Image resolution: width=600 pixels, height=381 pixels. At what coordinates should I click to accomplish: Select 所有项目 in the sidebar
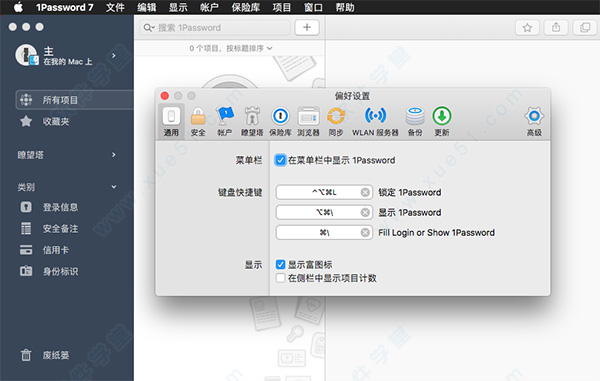point(75,100)
